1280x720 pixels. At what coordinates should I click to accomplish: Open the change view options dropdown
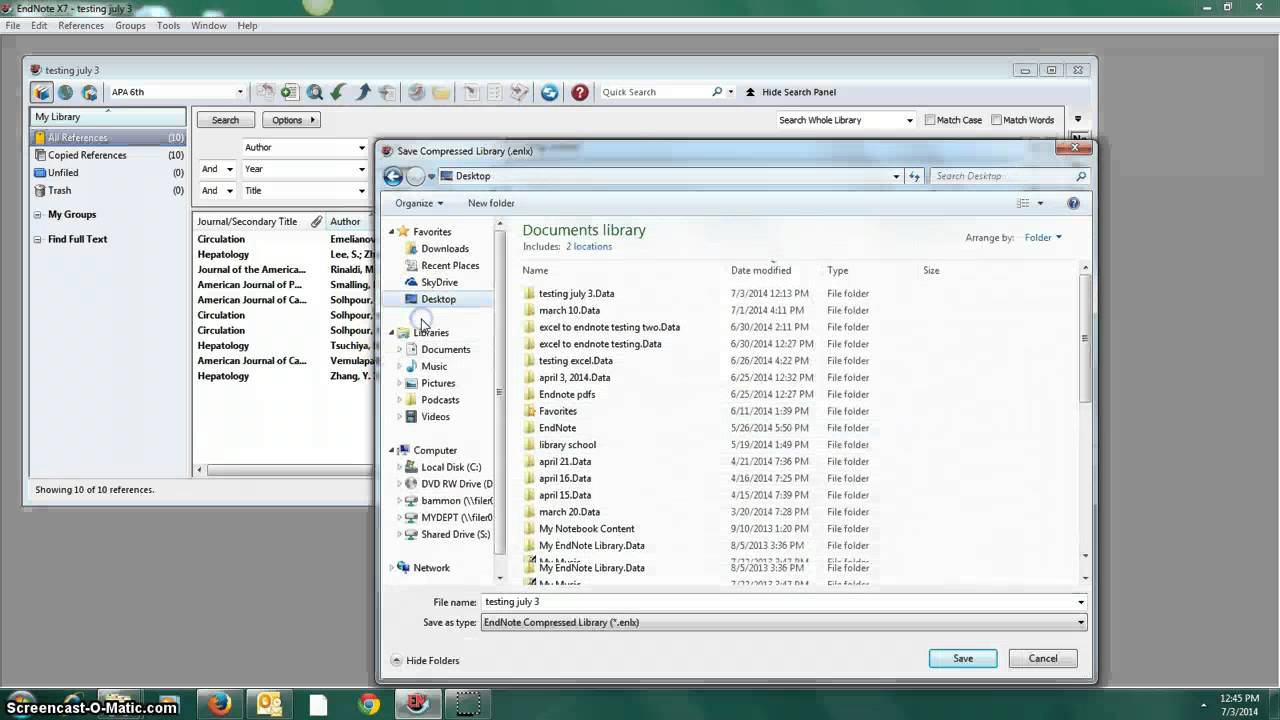pos(1040,203)
